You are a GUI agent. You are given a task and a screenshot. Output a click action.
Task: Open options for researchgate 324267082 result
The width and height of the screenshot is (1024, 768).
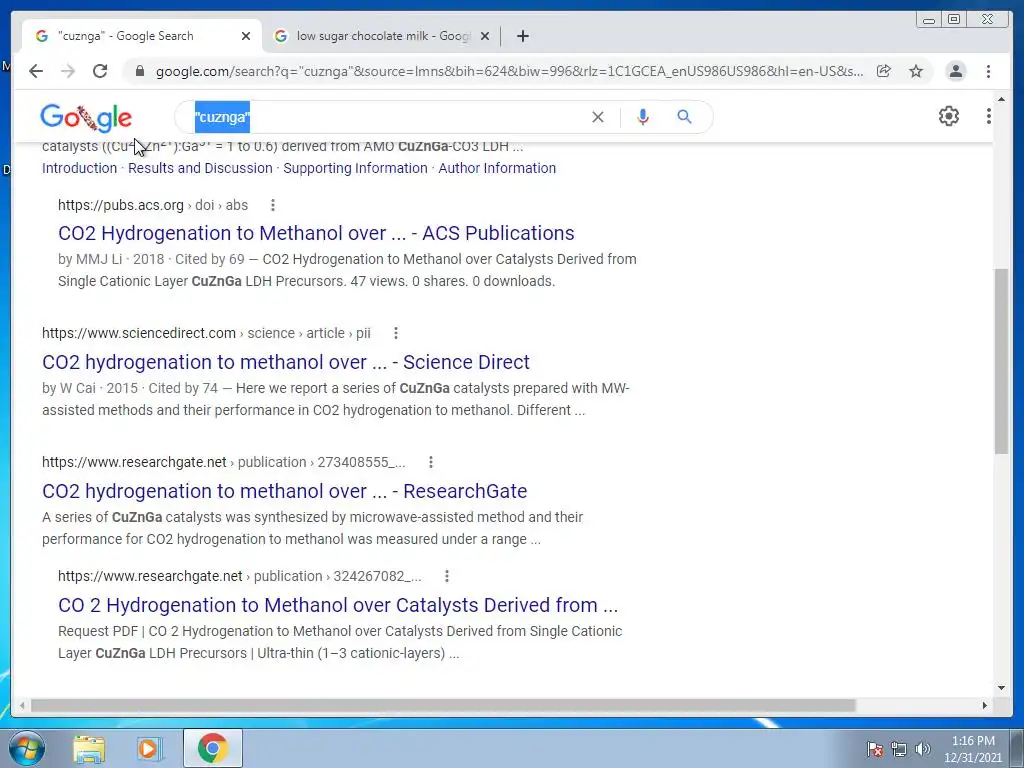(447, 576)
